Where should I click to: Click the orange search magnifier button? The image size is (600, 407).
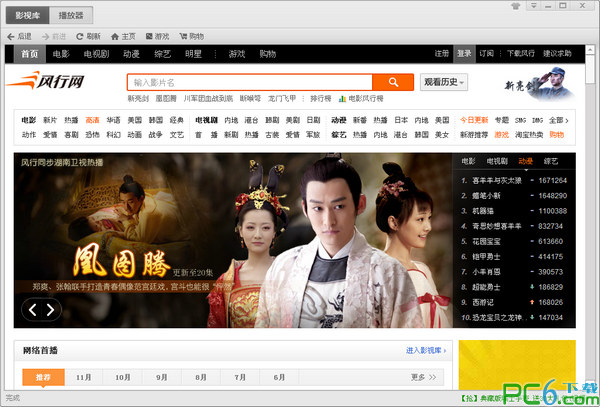click(393, 82)
